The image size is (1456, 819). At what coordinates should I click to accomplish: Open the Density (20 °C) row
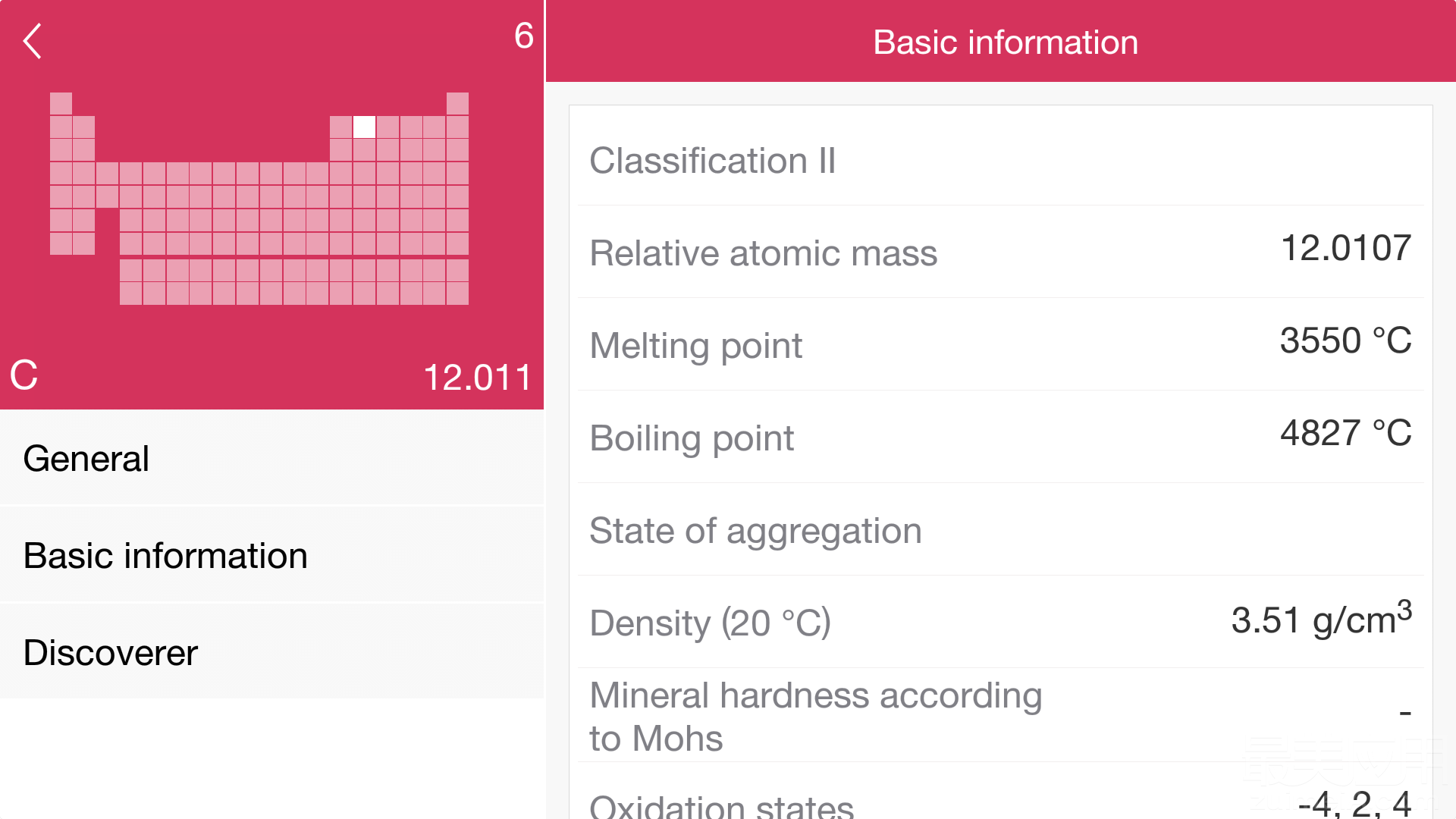pos(1001,623)
